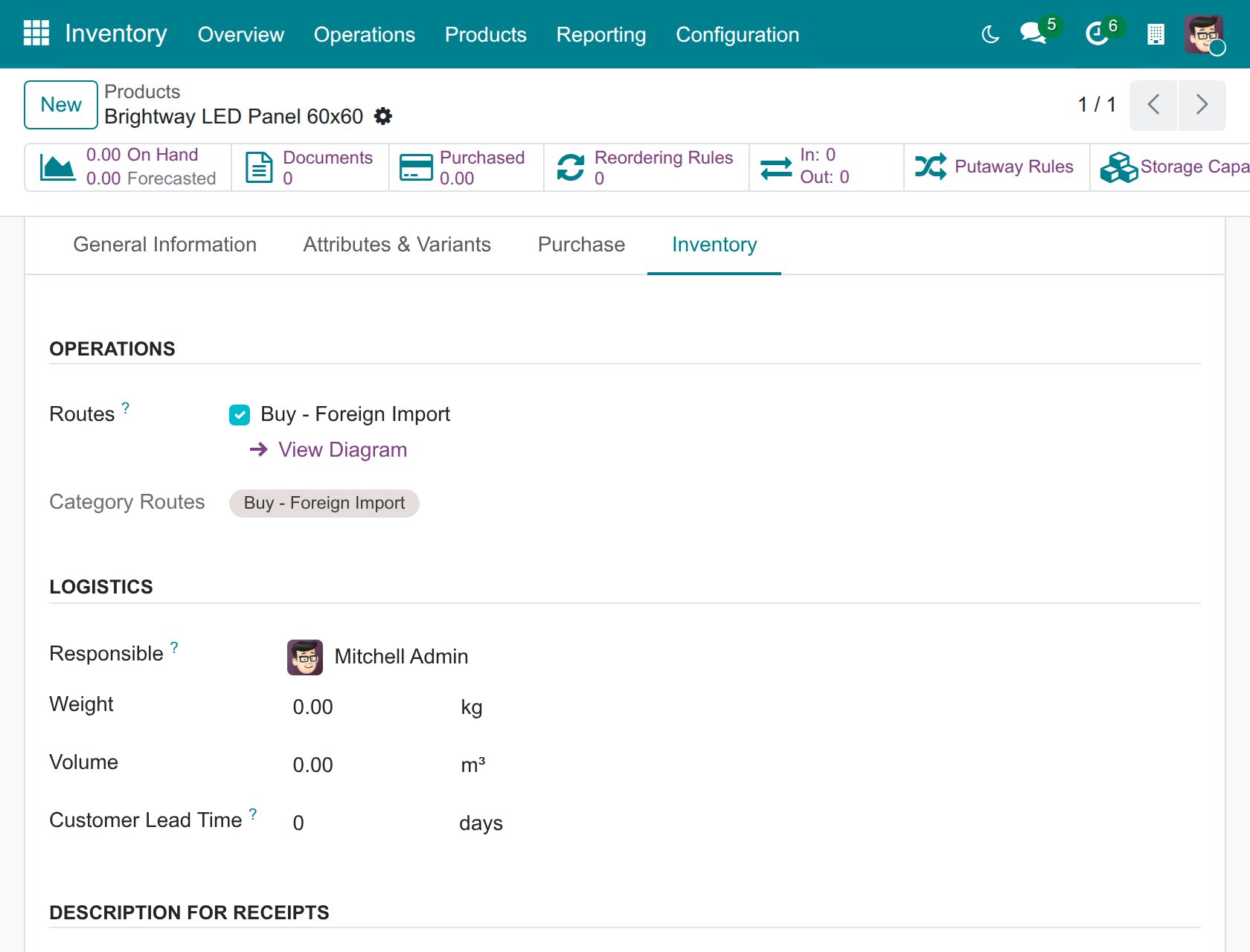The width and height of the screenshot is (1250, 952).
Task: Open the company building icon
Action: tap(1156, 34)
